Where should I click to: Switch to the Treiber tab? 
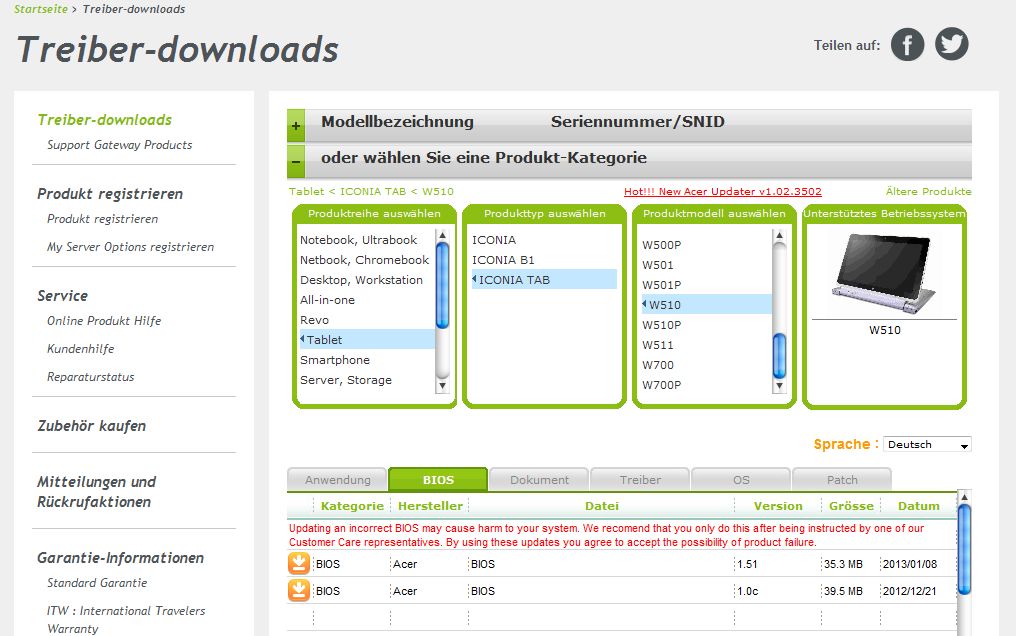point(640,480)
